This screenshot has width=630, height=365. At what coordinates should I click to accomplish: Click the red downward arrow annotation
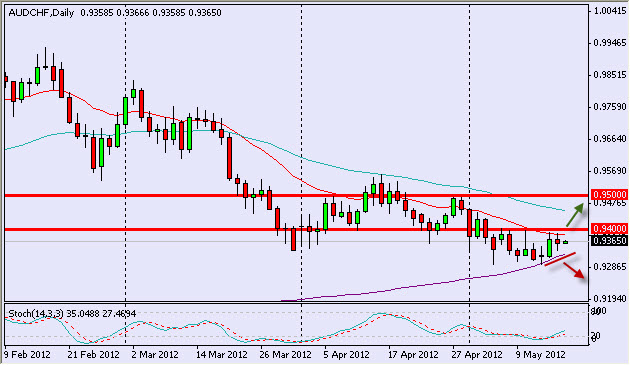(x=574, y=270)
